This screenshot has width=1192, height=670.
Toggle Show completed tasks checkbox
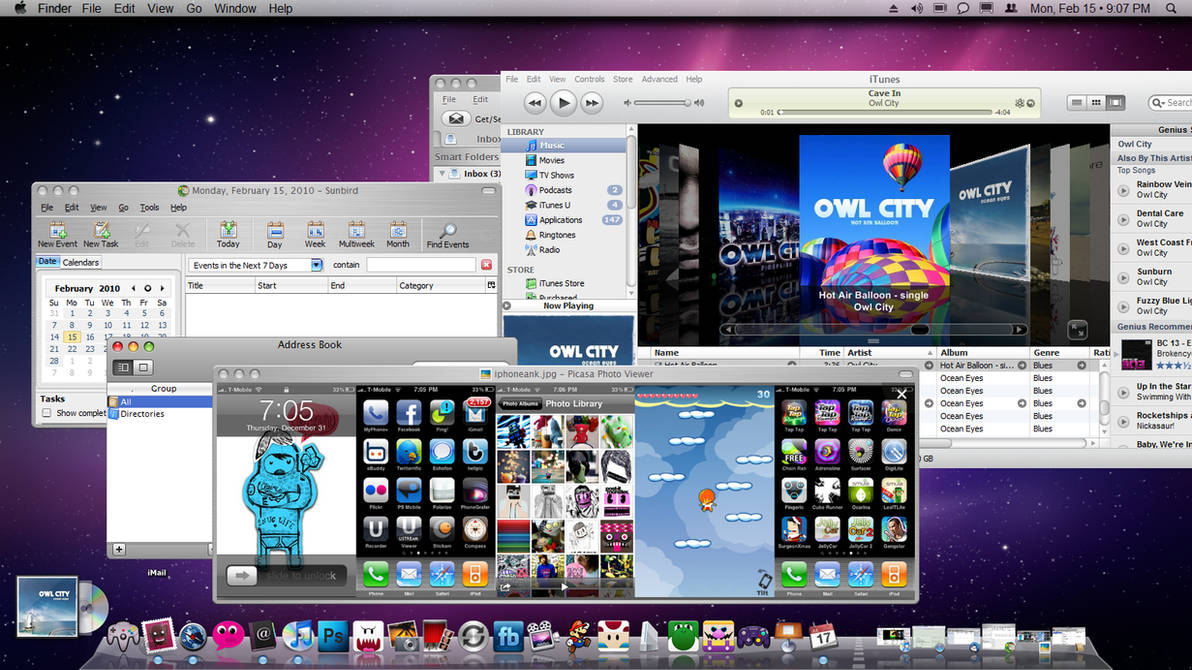[47, 413]
